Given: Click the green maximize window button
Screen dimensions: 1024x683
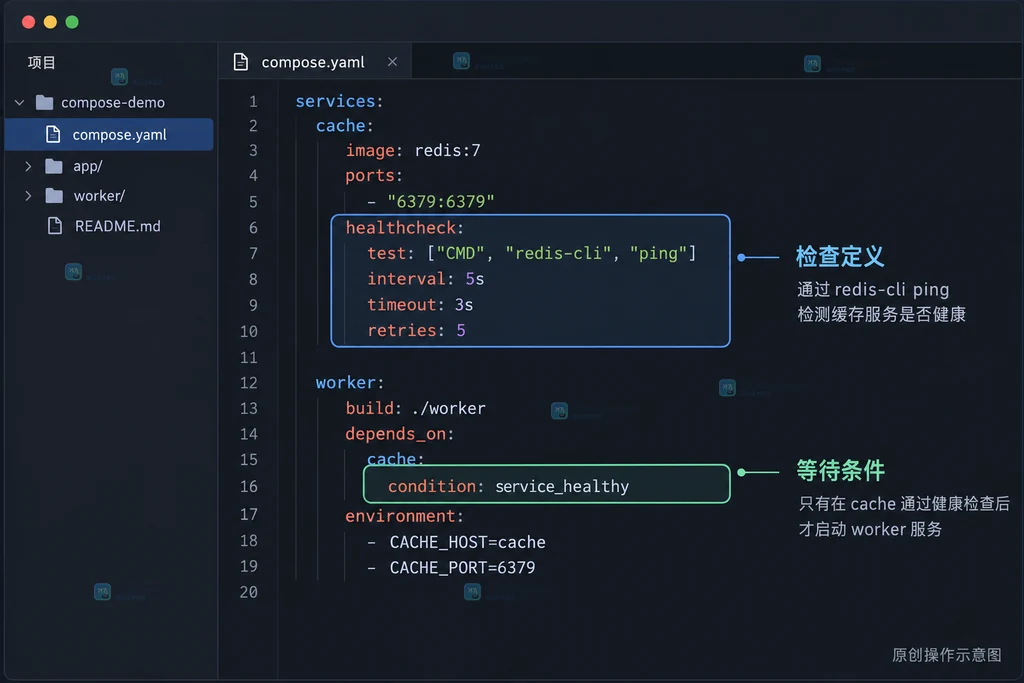Looking at the screenshot, I should click(72, 22).
